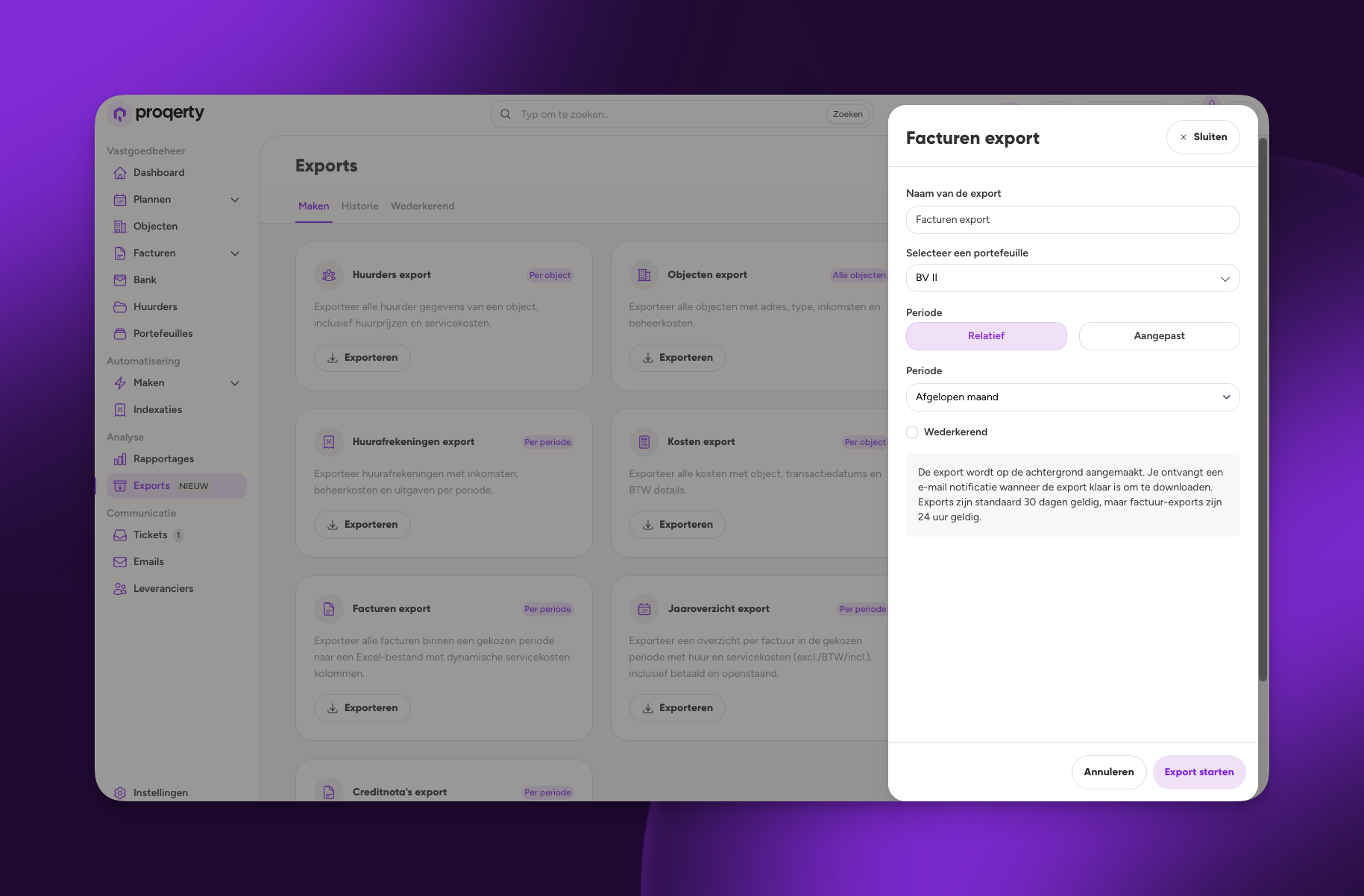
Task: Click Exporteren on Kosten export card
Action: (677, 525)
